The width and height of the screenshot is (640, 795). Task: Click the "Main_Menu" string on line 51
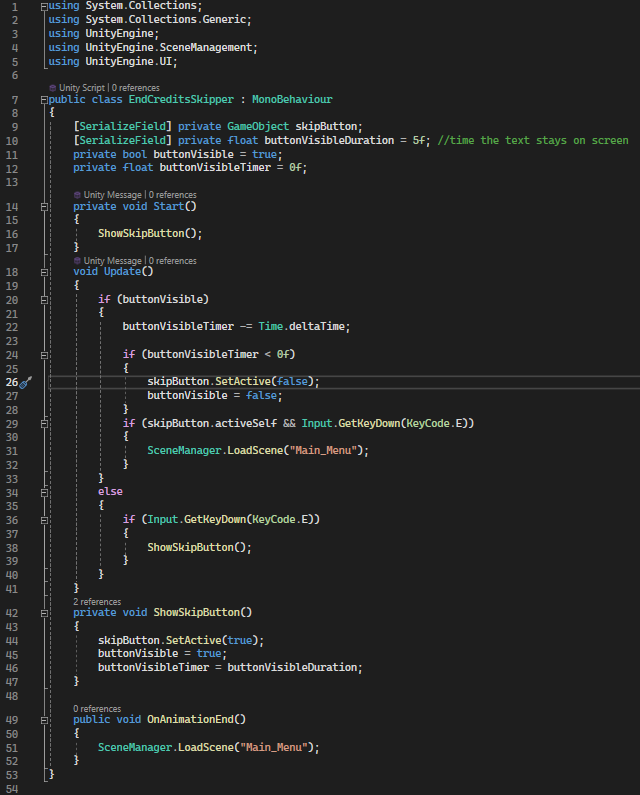click(x=274, y=747)
